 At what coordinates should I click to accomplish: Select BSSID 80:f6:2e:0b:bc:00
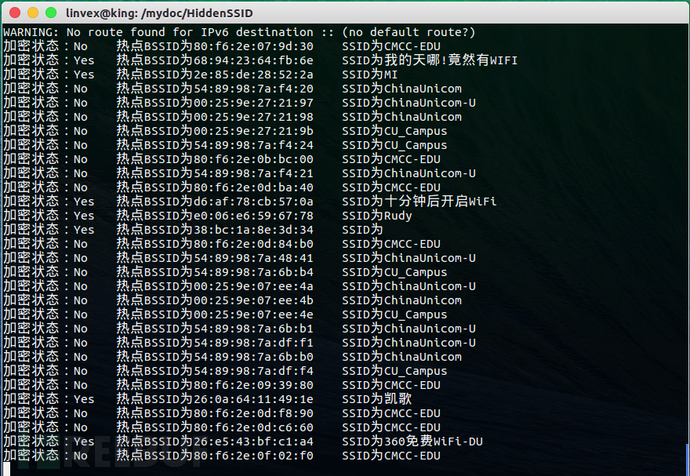pyautogui.click(x=253, y=159)
